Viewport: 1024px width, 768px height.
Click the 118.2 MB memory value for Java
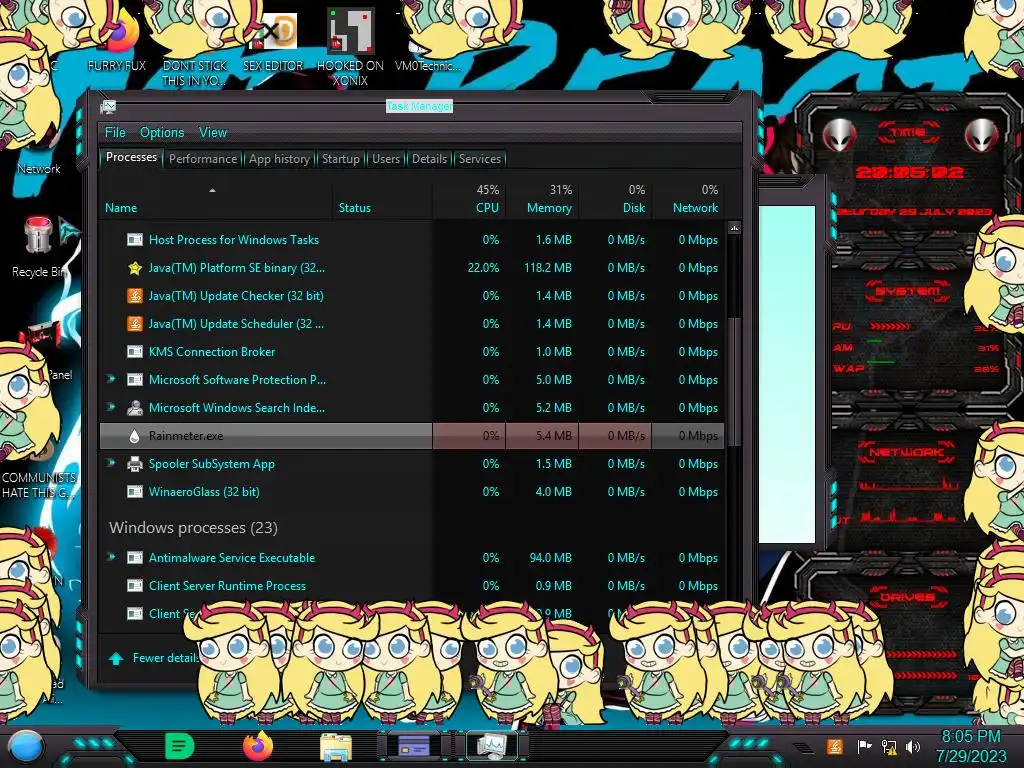pyautogui.click(x=547, y=268)
